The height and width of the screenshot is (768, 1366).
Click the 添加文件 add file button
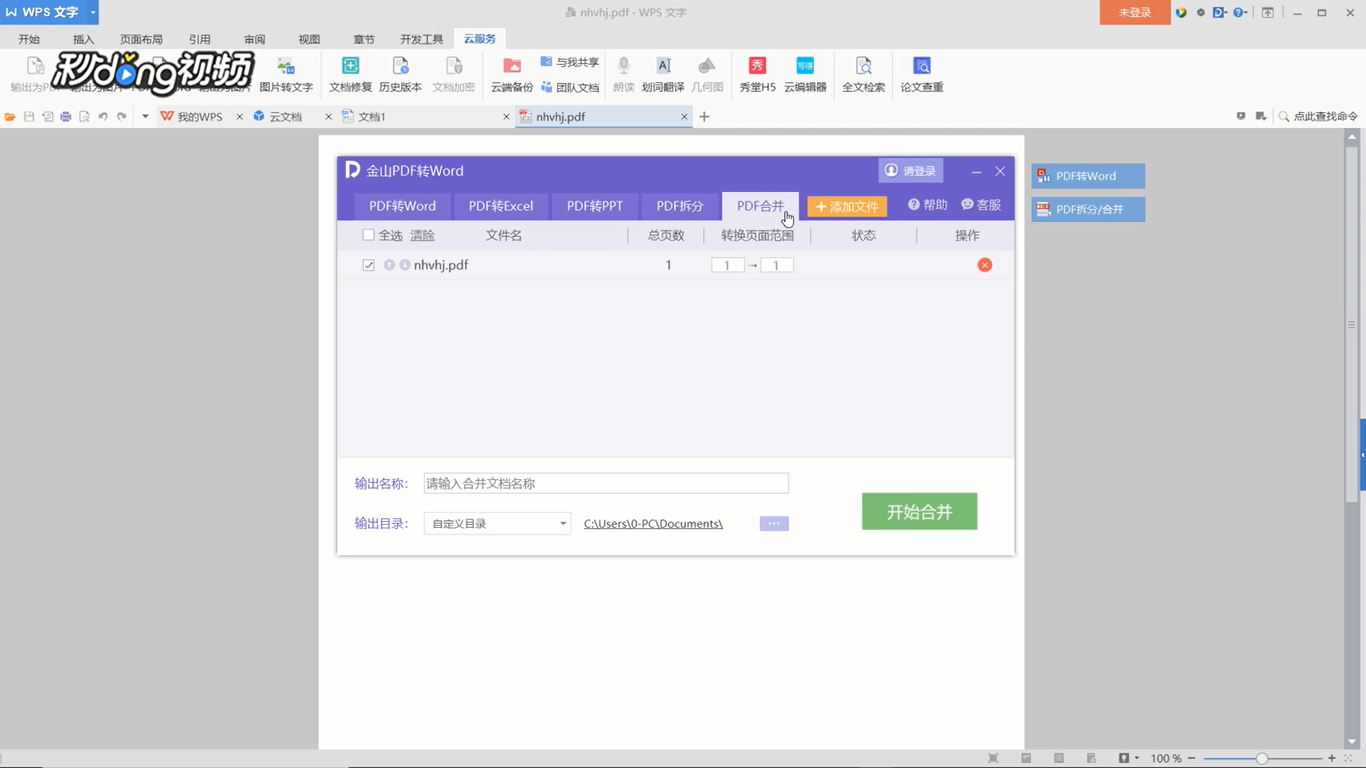(x=847, y=206)
